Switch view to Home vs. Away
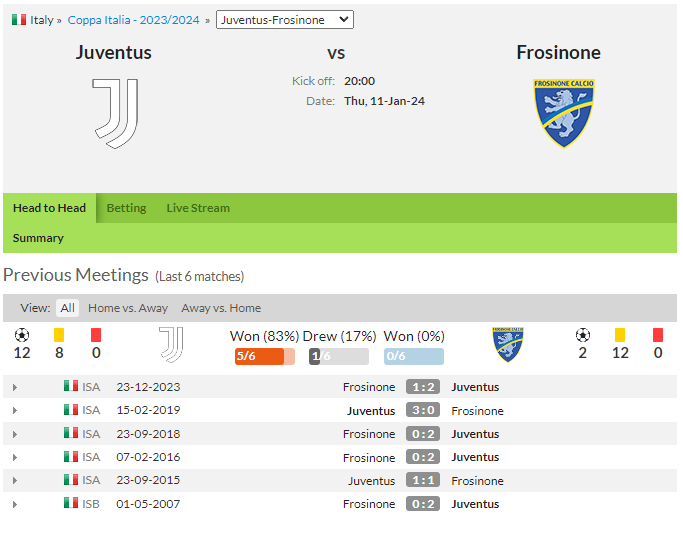The height and width of the screenshot is (549, 683). pos(128,308)
